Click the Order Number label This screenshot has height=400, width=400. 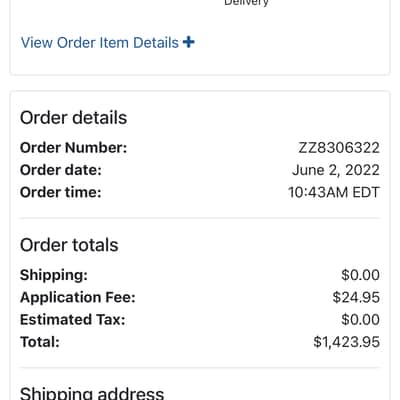click(74, 148)
